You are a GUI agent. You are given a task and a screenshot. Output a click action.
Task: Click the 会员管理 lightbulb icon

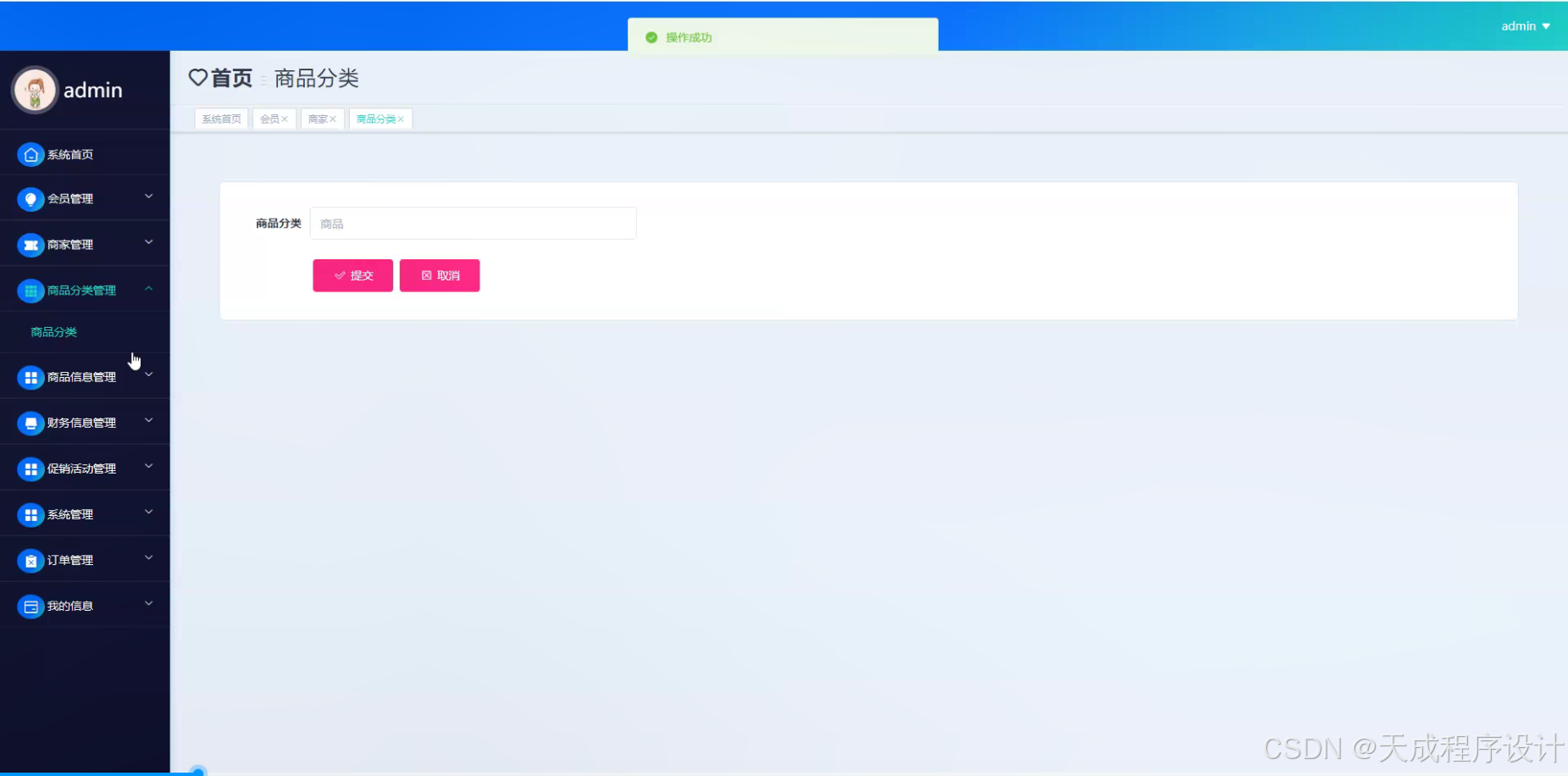tap(30, 199)
